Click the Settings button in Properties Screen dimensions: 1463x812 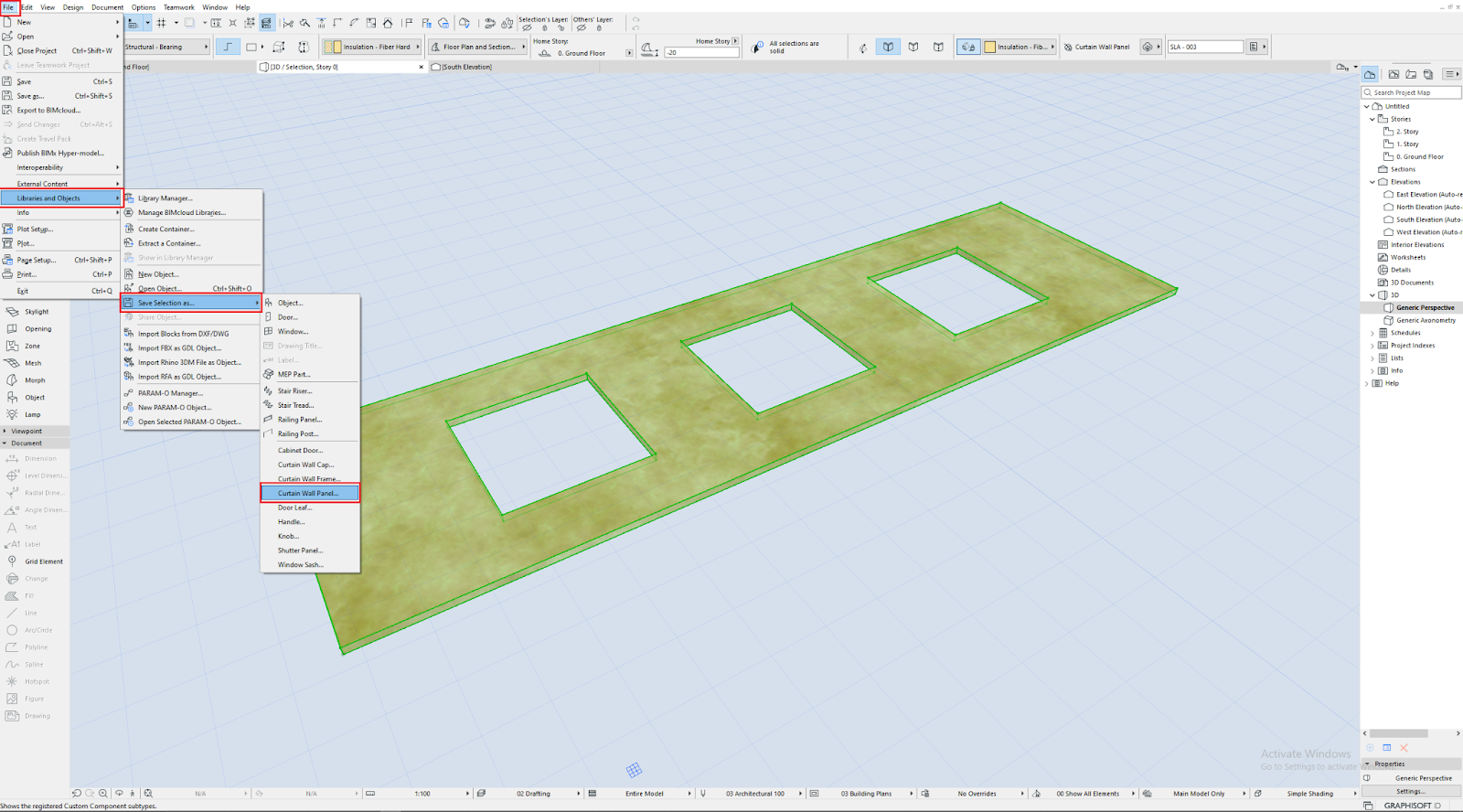(x=1411, y=792)
